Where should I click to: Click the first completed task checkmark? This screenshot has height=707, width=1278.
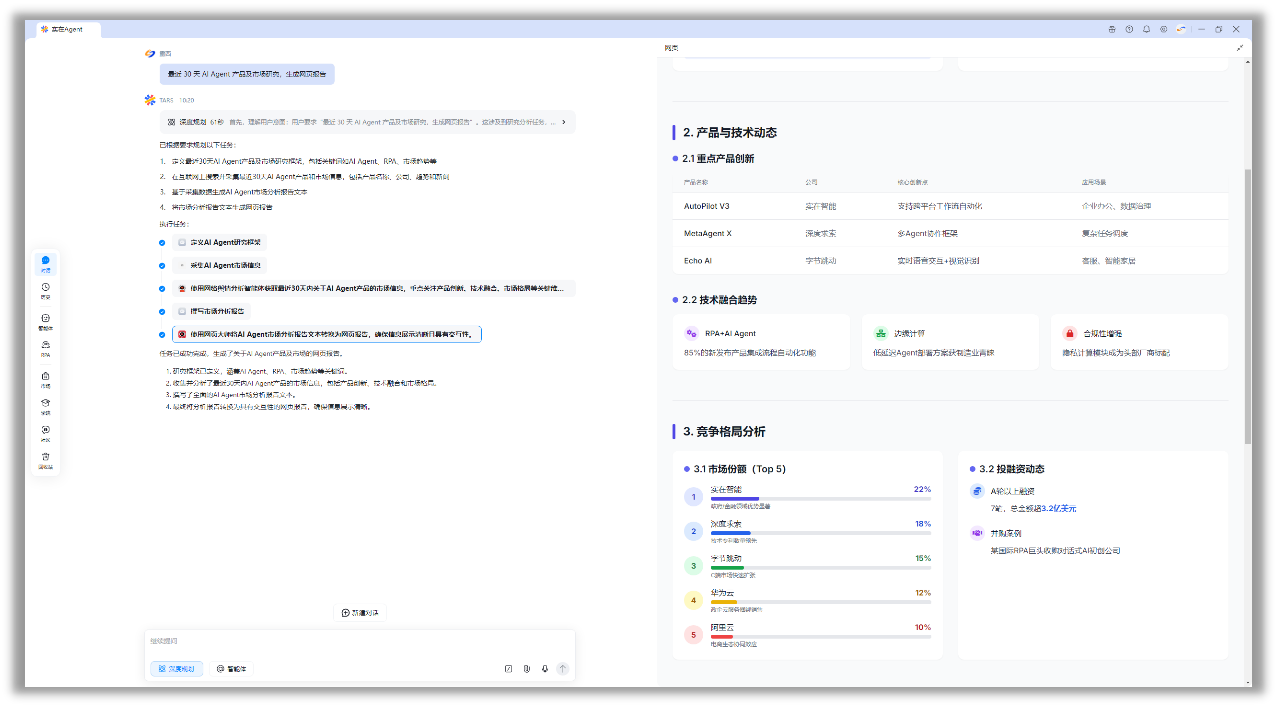coord(162,243)
